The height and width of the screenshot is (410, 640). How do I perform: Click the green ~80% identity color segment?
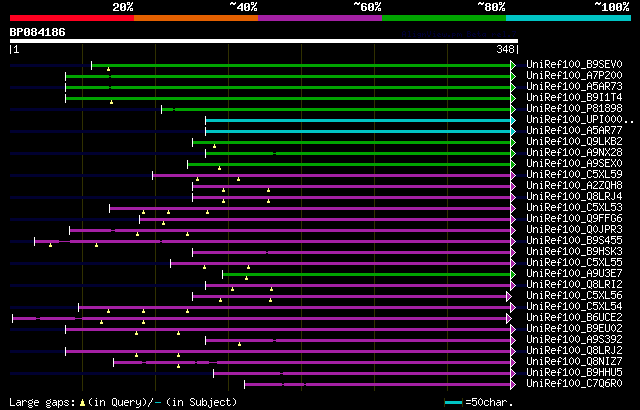click(444, 18)
